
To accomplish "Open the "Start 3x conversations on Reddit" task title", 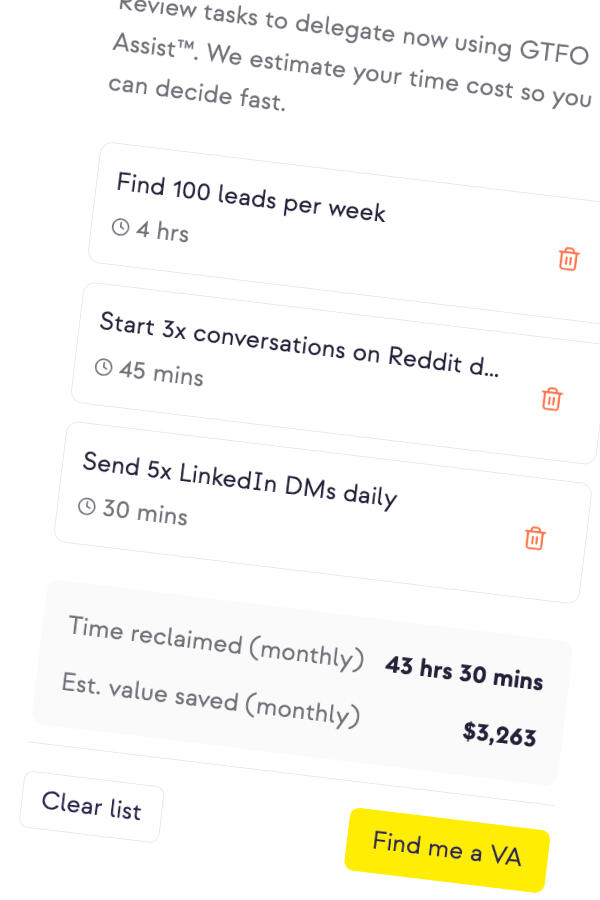I will point(299,346).
